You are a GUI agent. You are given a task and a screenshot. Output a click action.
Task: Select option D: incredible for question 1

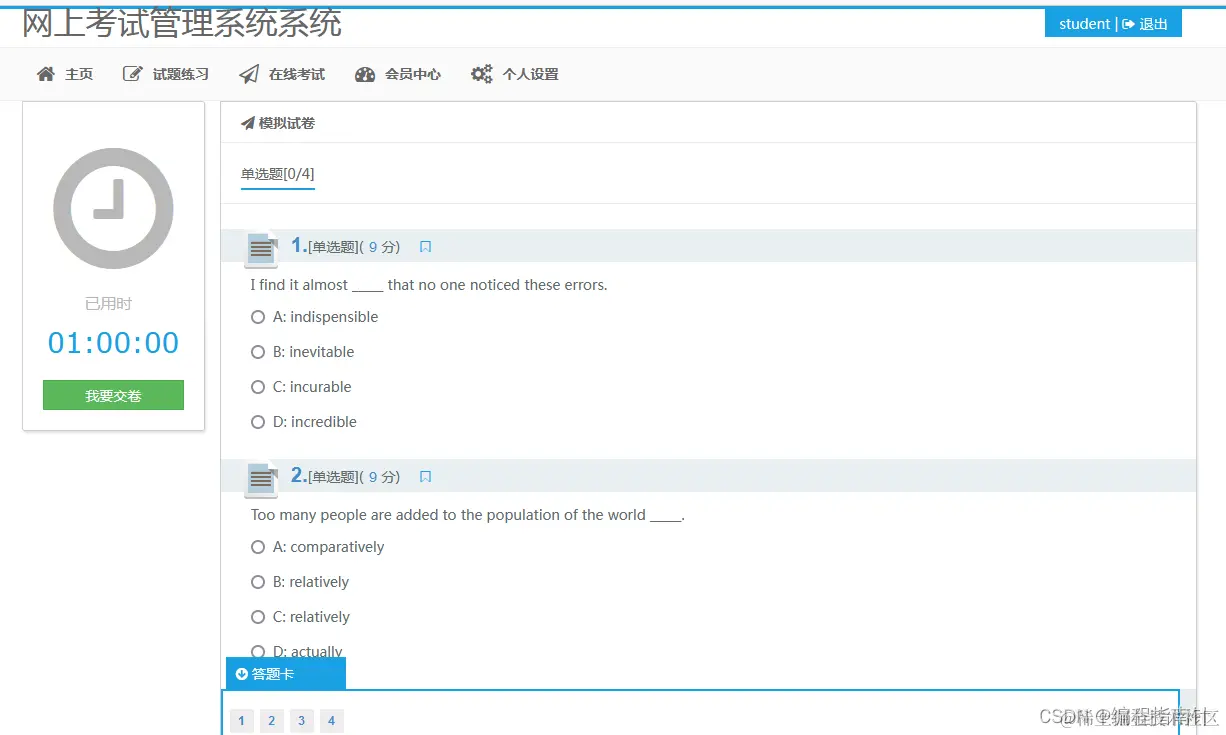pyautogui.click(x=258, y=422)
